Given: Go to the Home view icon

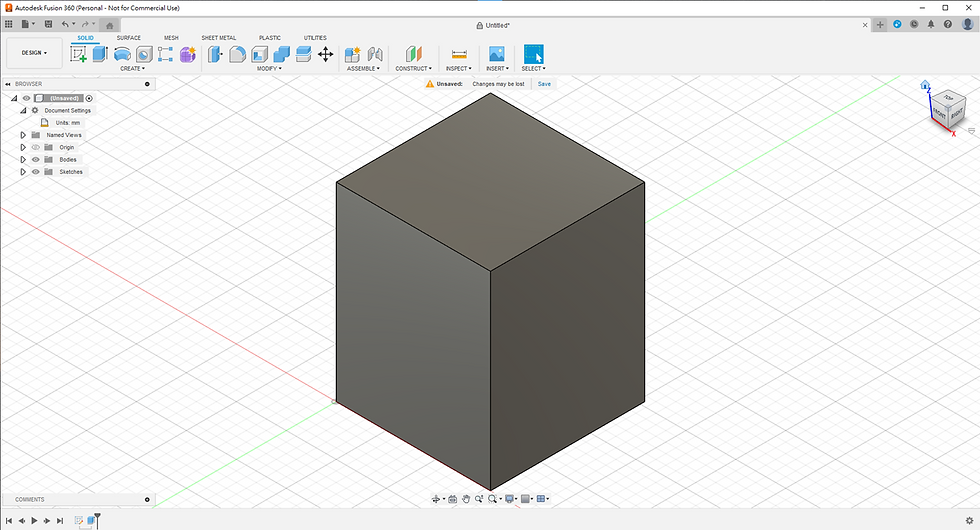Looking at the screenshot, I should (925, 85).
